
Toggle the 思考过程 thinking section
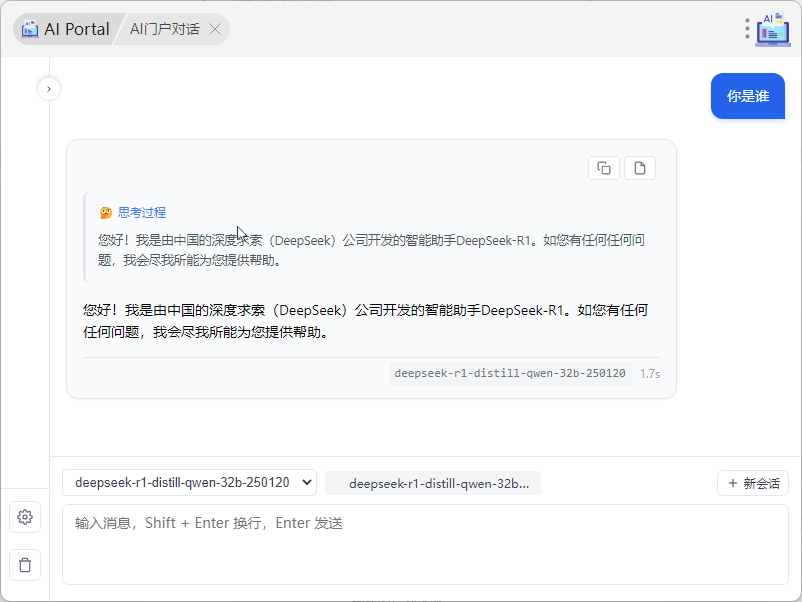click(x=142, y=213)
